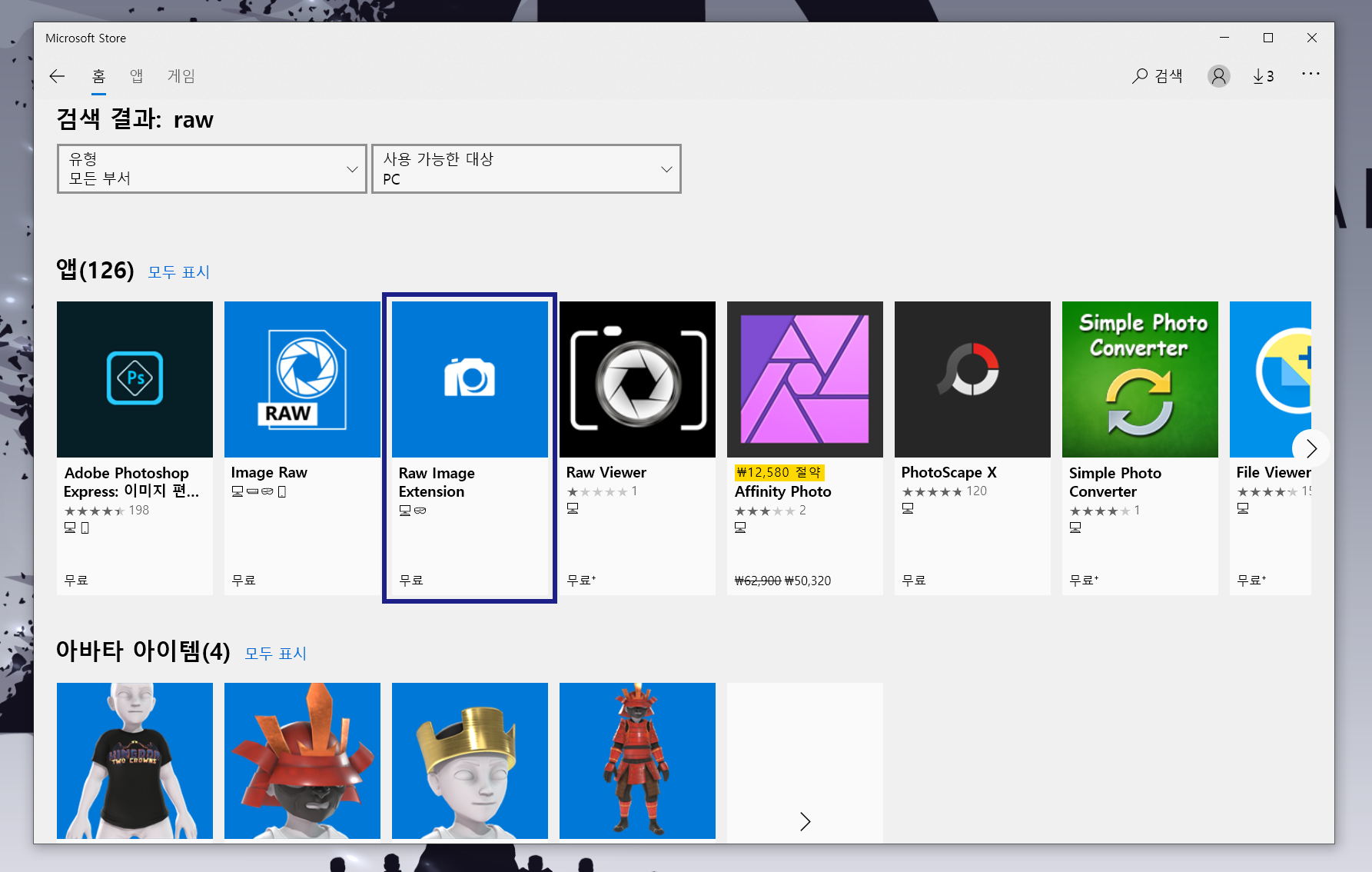The height and width of the screenshot is (872, 1372).
Task: Go back using the back arrow
Action: pos(57,76)
